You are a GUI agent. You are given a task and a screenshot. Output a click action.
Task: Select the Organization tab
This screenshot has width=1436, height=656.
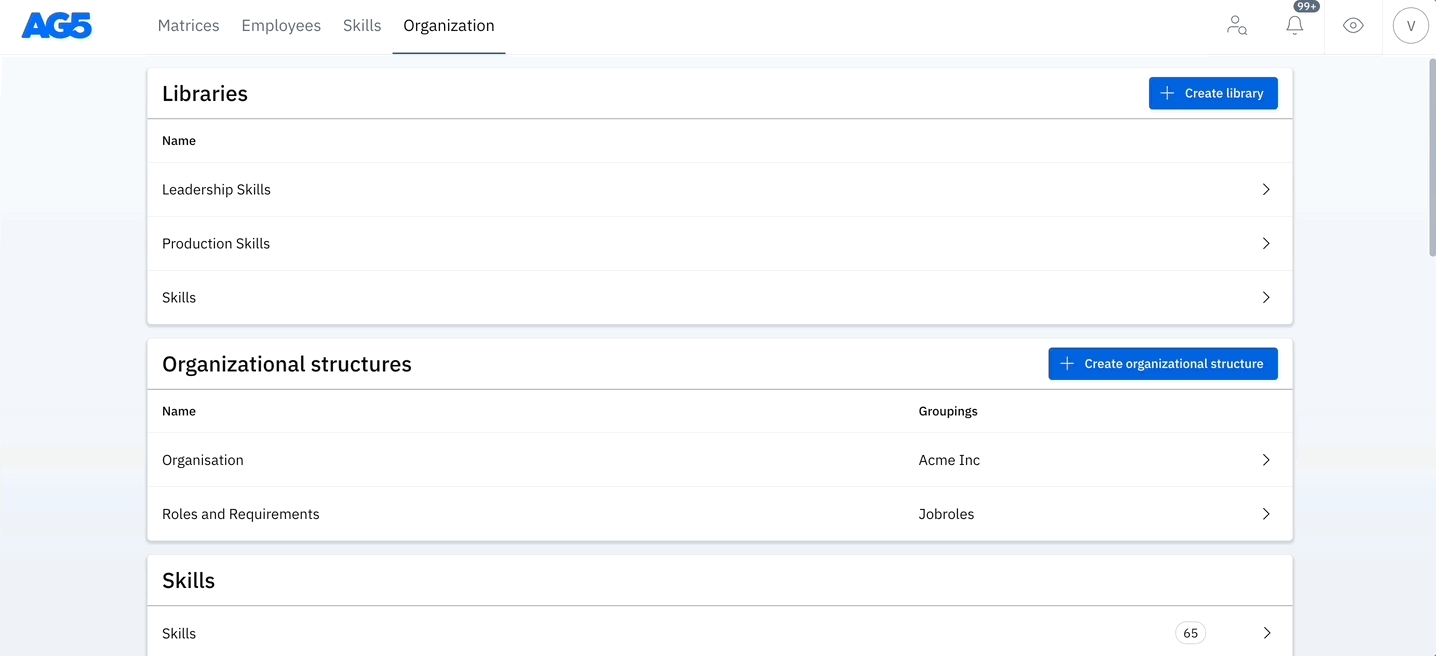[x=449, y=26]
